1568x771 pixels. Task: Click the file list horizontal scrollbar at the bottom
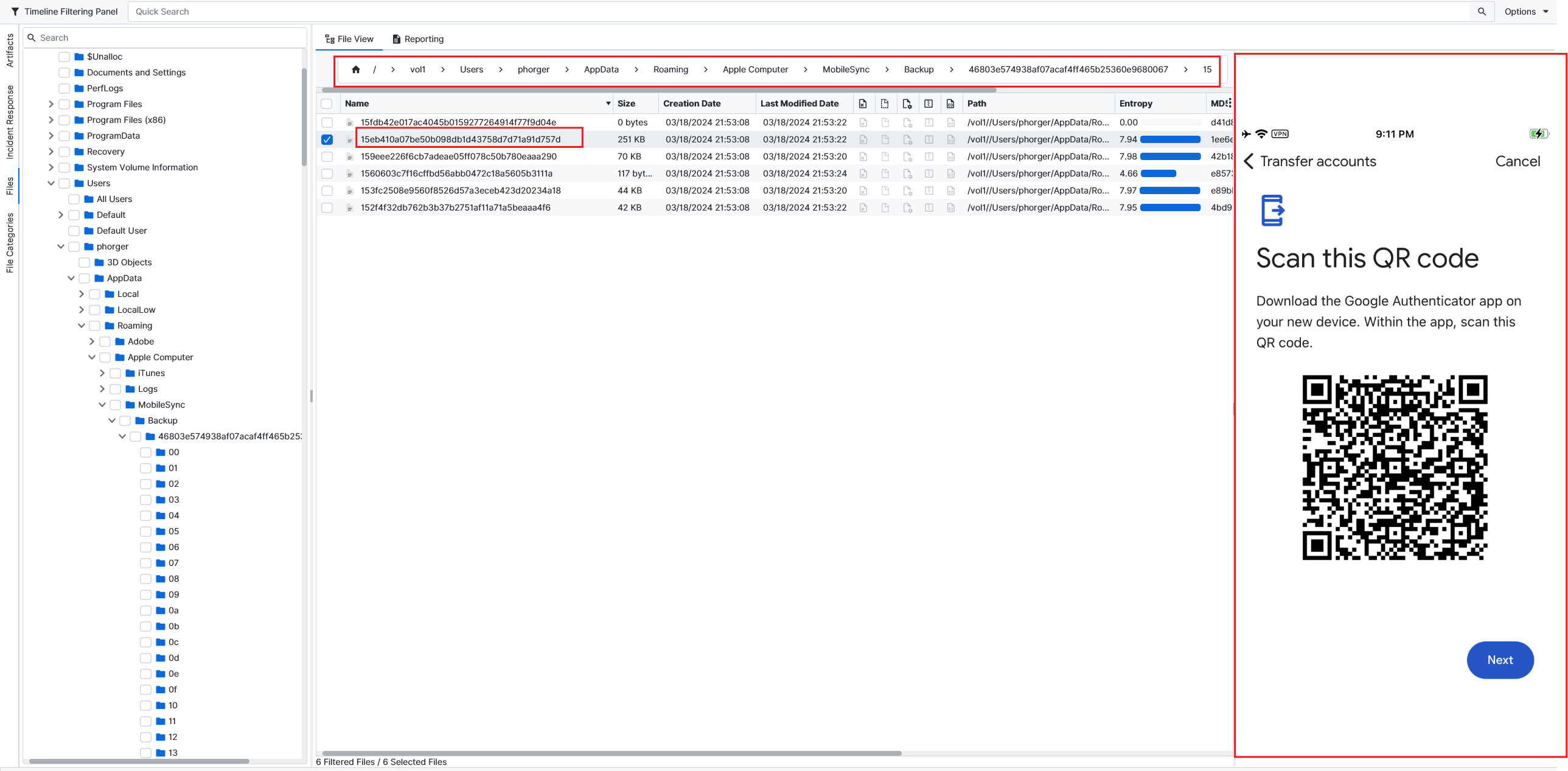click(x=611, y=753)
